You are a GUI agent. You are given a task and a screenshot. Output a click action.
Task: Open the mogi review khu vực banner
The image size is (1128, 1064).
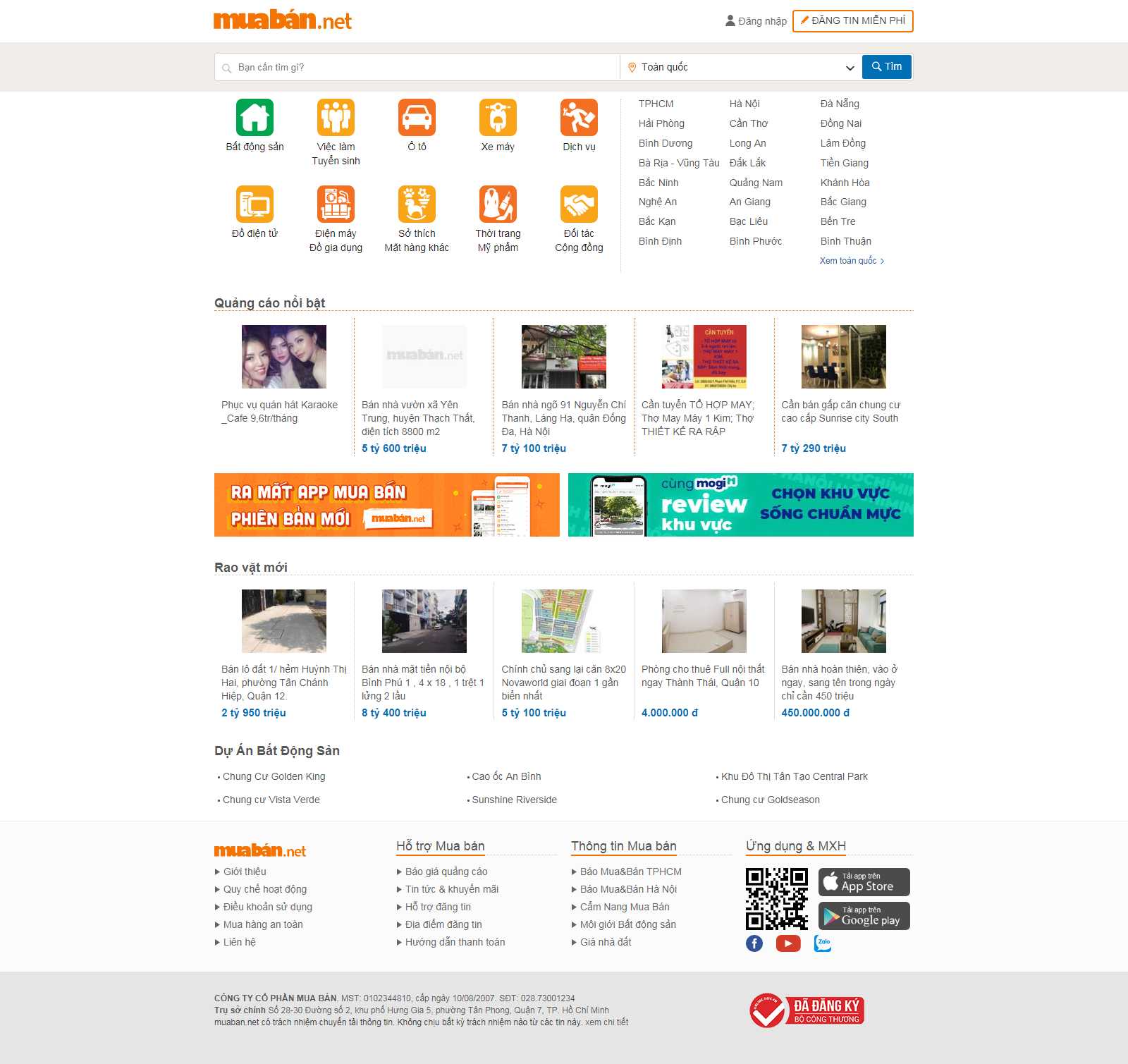click(x=740, y=505)
